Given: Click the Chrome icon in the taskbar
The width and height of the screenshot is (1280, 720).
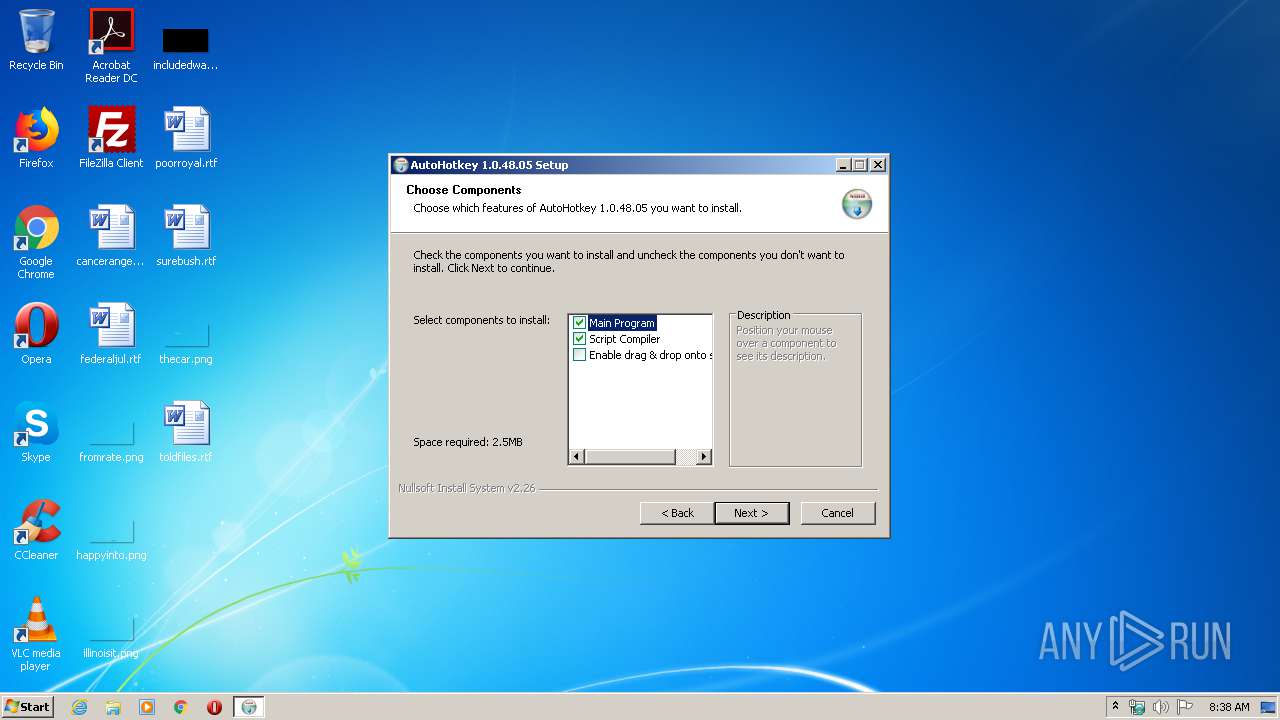Looking at the screenshot, I should tap(181, 707).
